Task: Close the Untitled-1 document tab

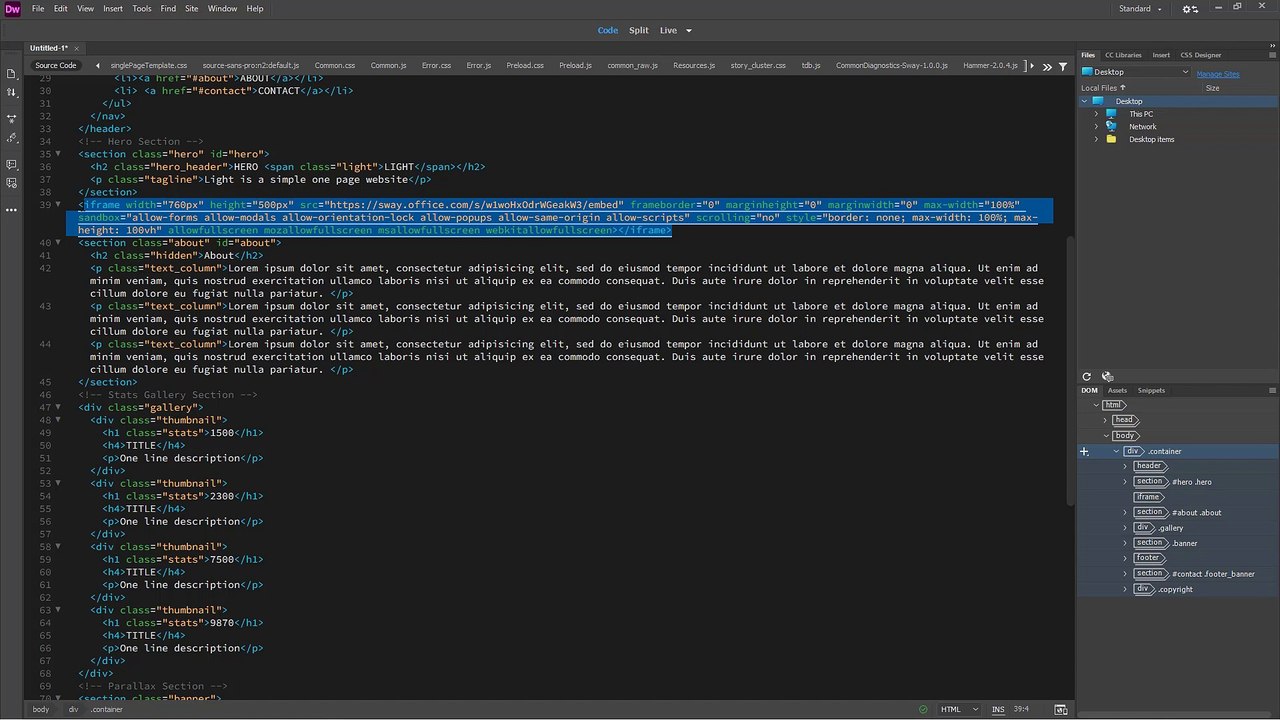Action: (75, 48)
